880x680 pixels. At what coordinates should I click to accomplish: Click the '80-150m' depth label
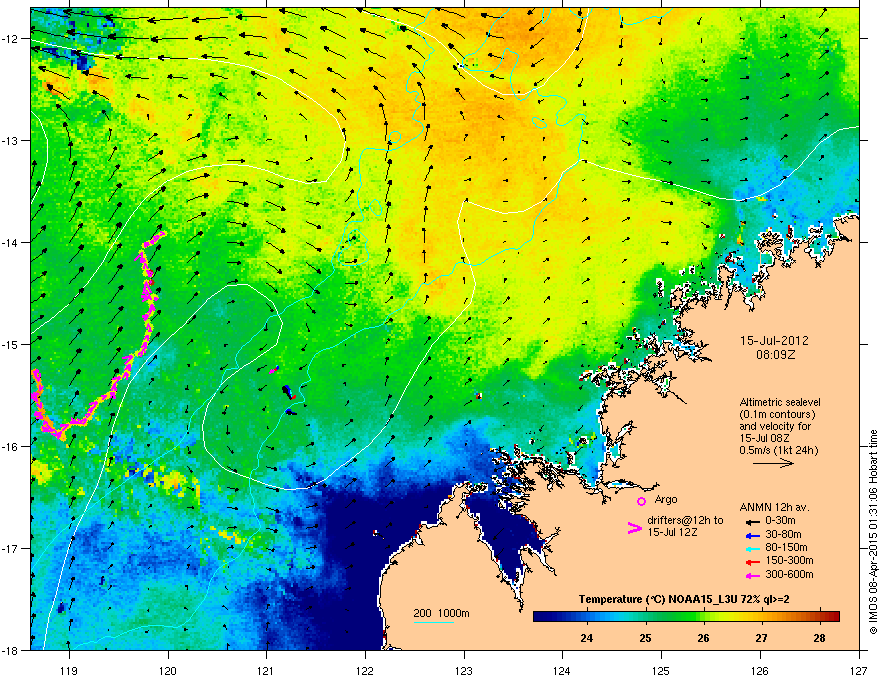click(x=786, y=547)
